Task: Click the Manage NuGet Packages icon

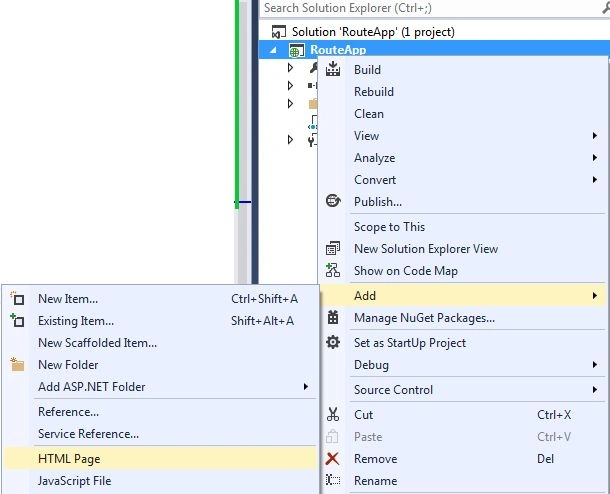Action: tap(333, 317)
